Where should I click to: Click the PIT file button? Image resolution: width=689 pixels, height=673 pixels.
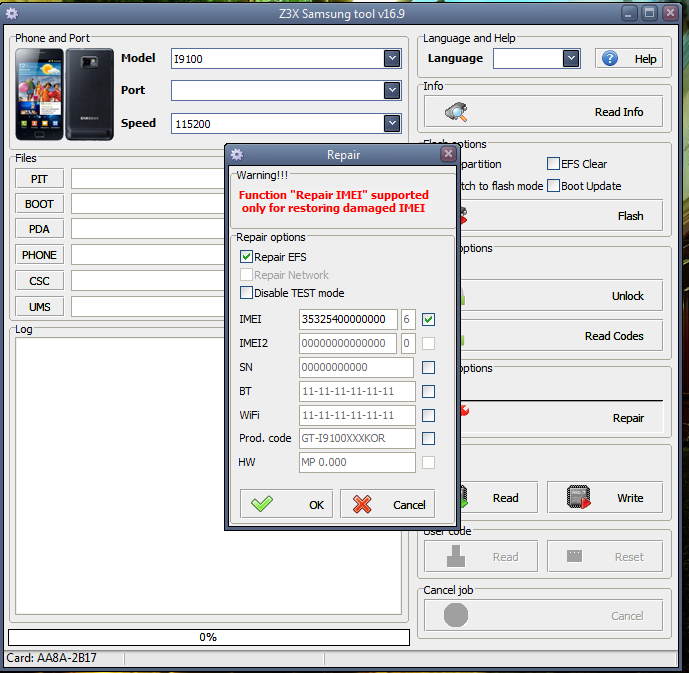(x=40, y=179)
